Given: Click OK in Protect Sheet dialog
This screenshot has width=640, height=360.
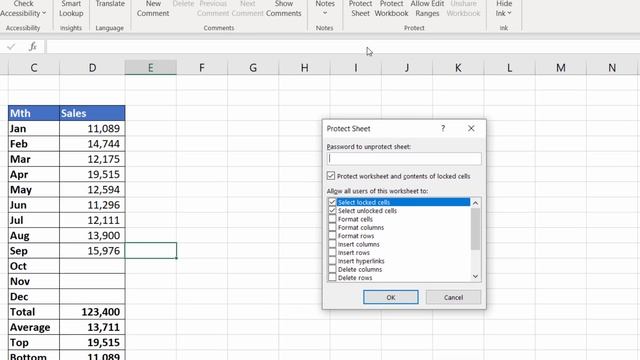Looking at the screenshot, I should (391, 297).
